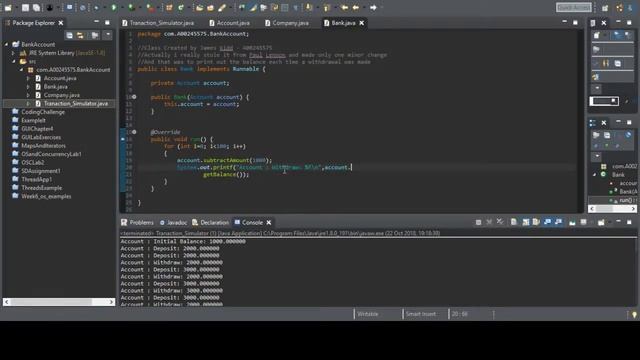The height and width of the screenshot is (360, 640).
Task: Click the Save All icon
Action: [36, 7]
